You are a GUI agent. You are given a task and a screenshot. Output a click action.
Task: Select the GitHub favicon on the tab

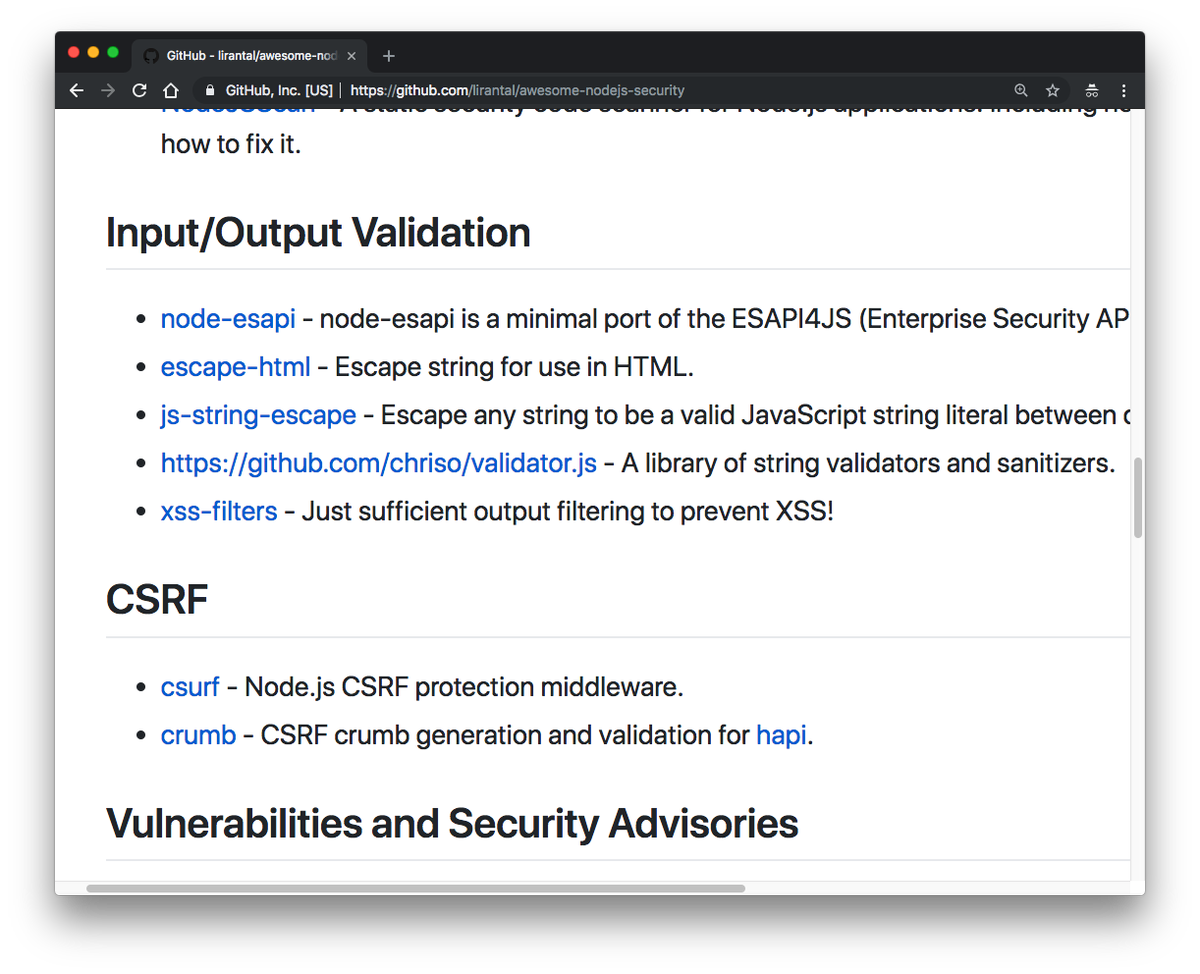tap(151, 56)
